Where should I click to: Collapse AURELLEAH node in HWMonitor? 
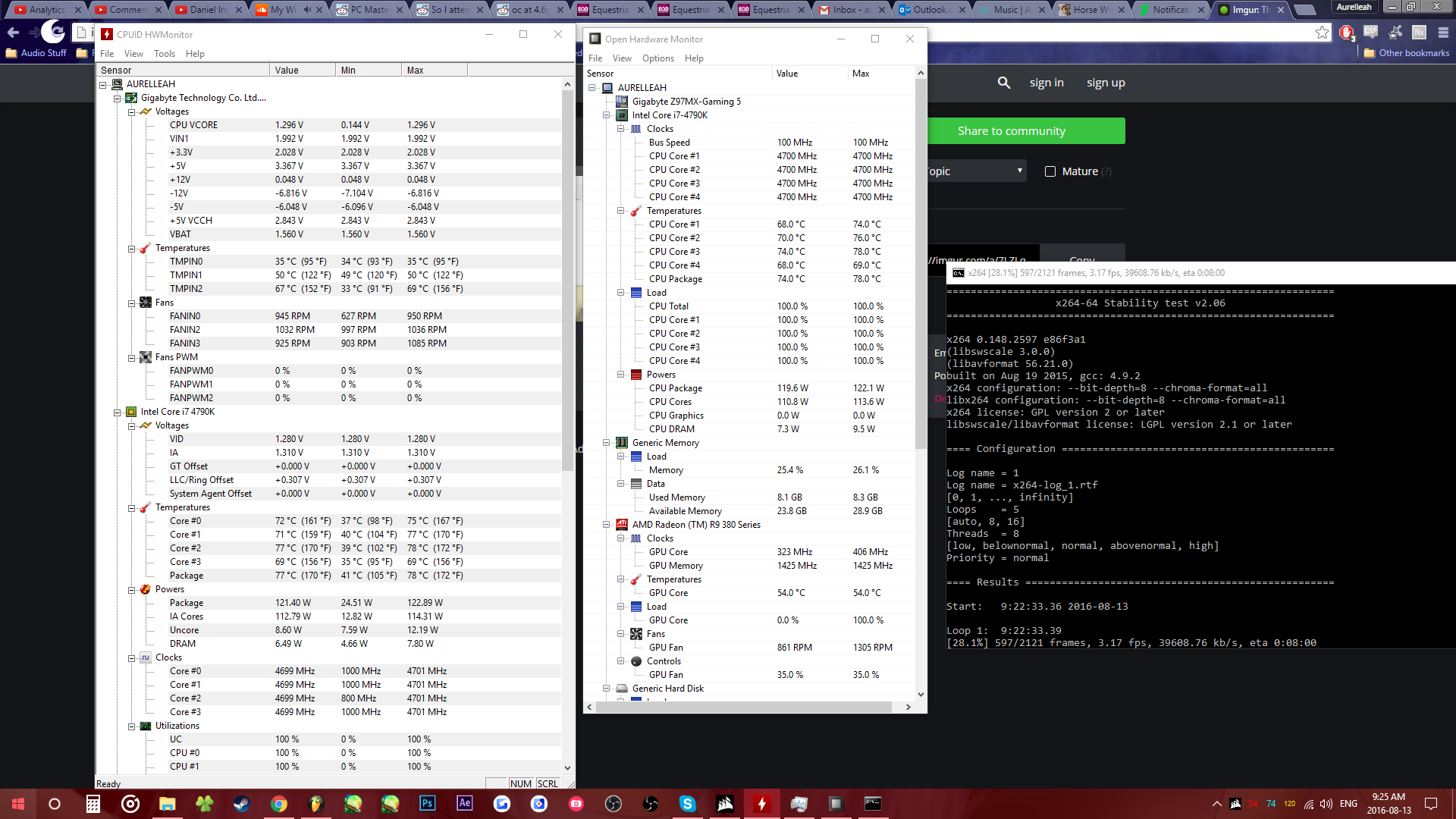pos(103,84)
